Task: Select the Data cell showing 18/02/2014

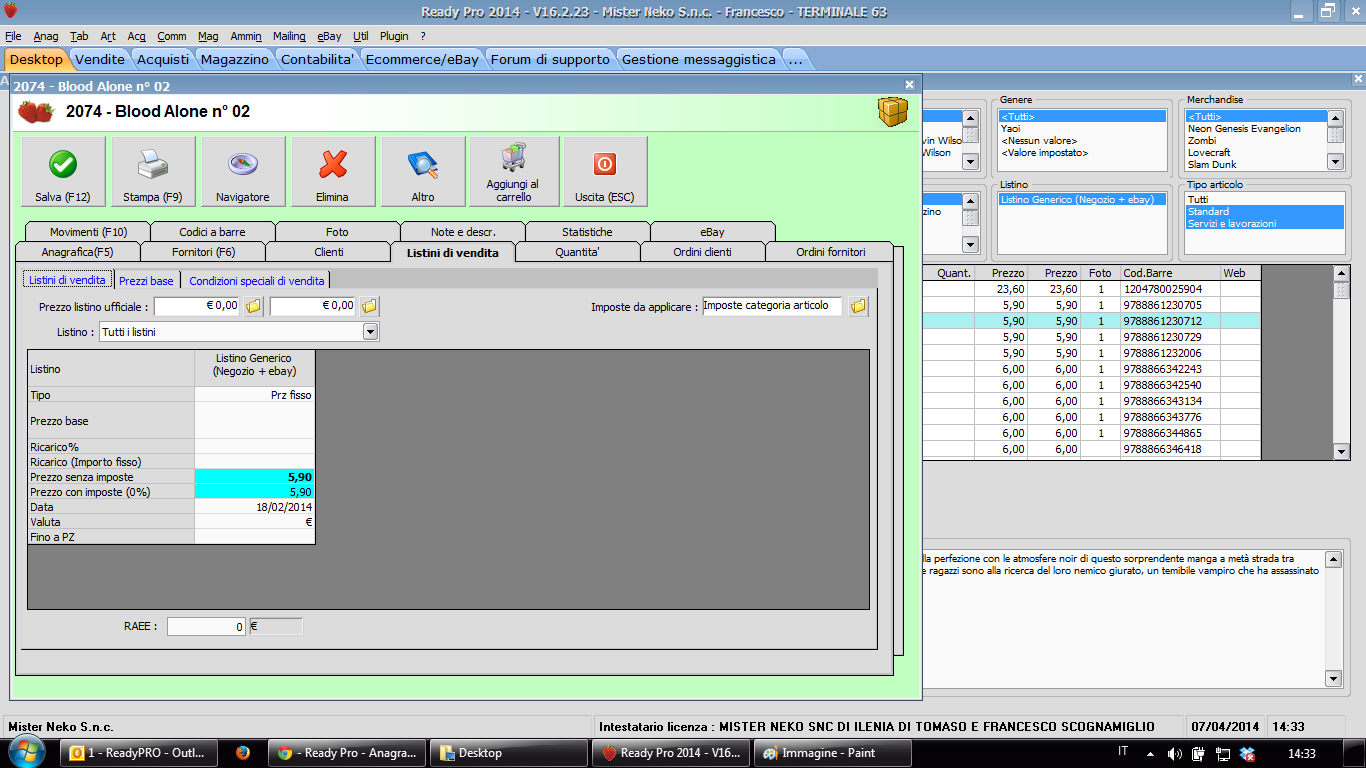Action: point(255,507)
